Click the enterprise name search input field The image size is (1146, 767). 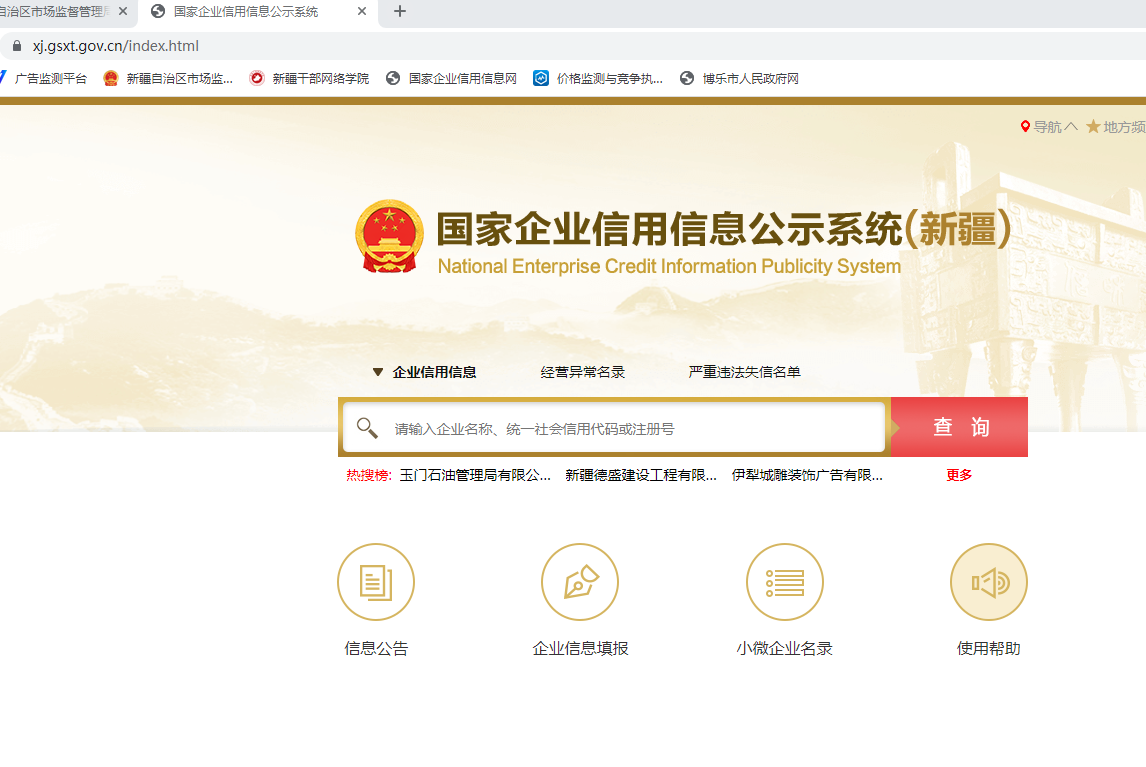pos(635,428)
